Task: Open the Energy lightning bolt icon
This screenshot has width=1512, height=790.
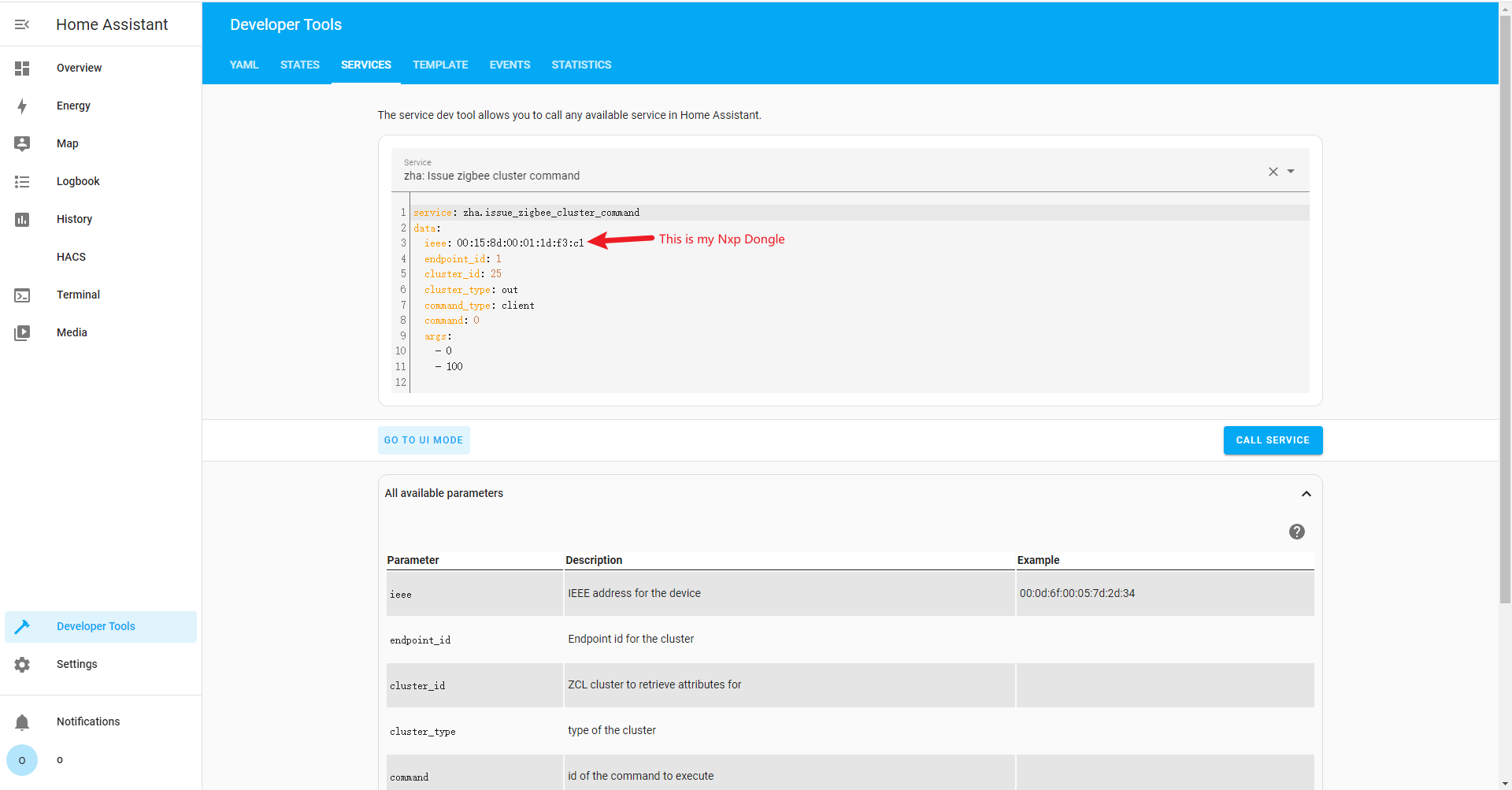Action: [x=22, y=106]
